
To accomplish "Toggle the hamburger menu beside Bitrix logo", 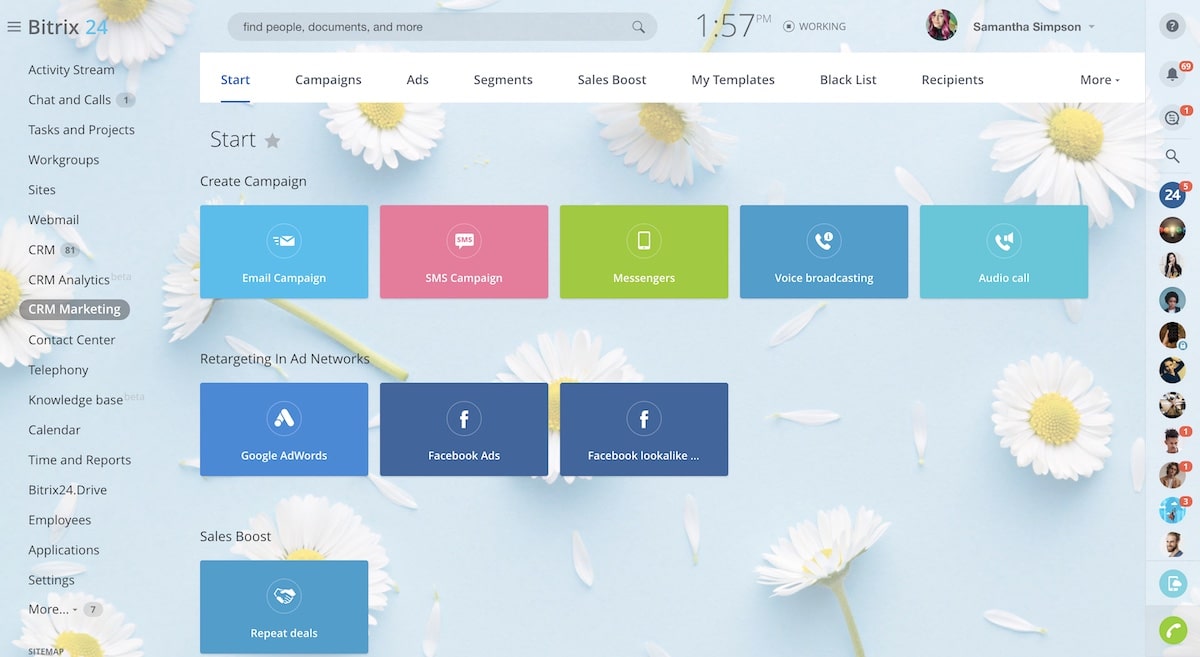I will 14,27.
